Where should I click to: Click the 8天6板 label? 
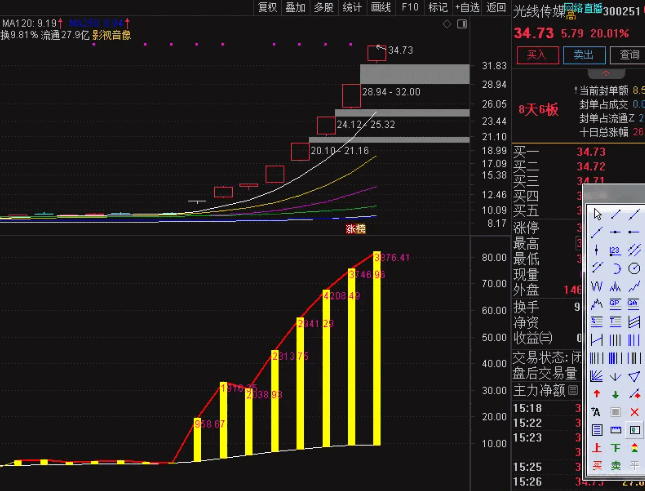point(538,110)
